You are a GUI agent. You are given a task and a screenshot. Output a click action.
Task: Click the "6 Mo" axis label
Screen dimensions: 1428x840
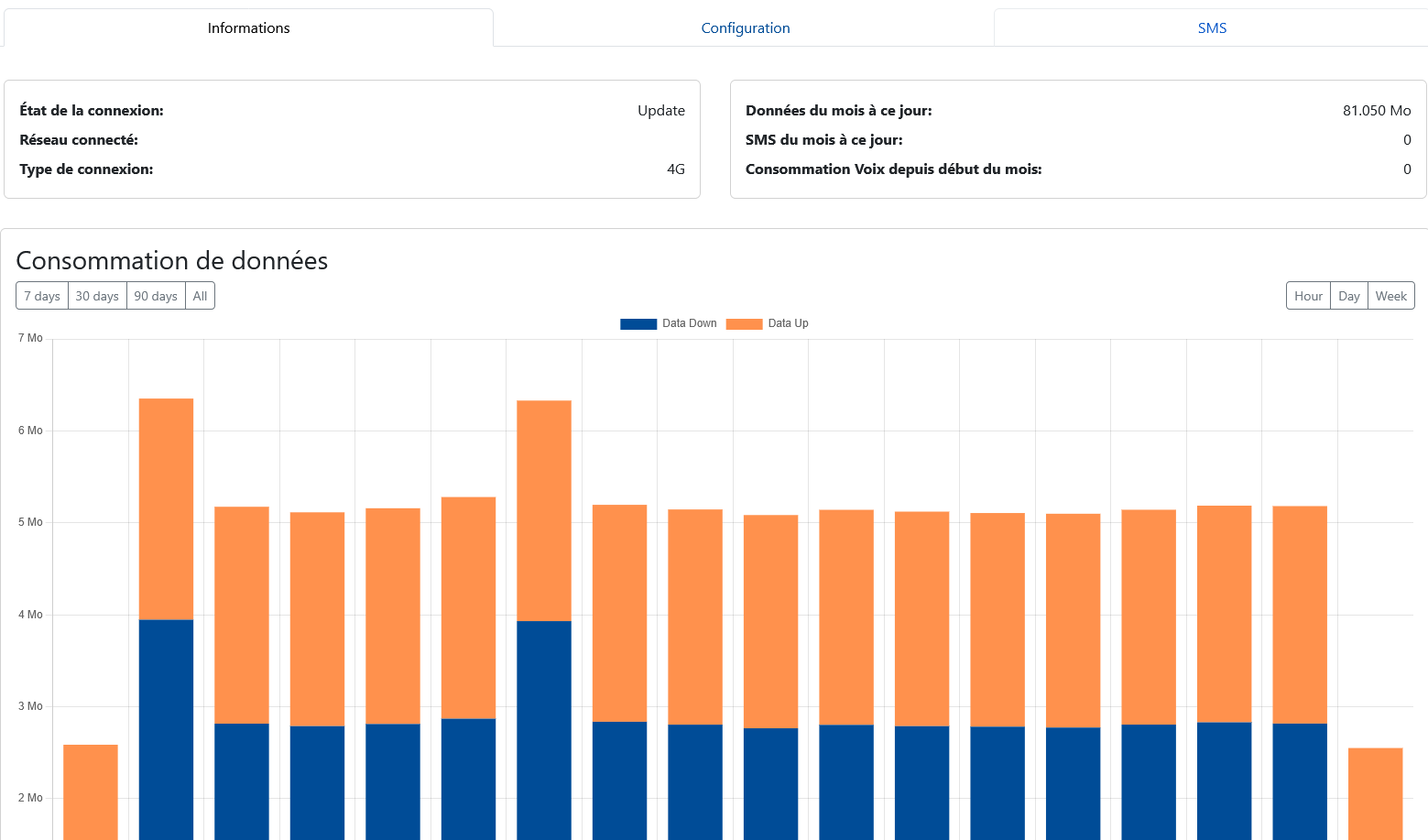coord(30,431)
